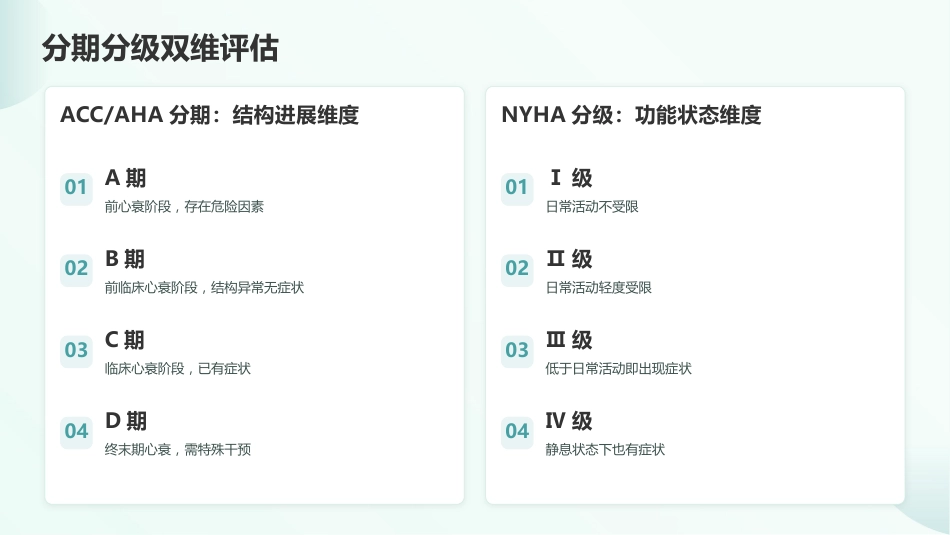Click the heading NYHA 分级：功能状态维度
Screen dimensions: 950x535
click(x=631, y=115)
